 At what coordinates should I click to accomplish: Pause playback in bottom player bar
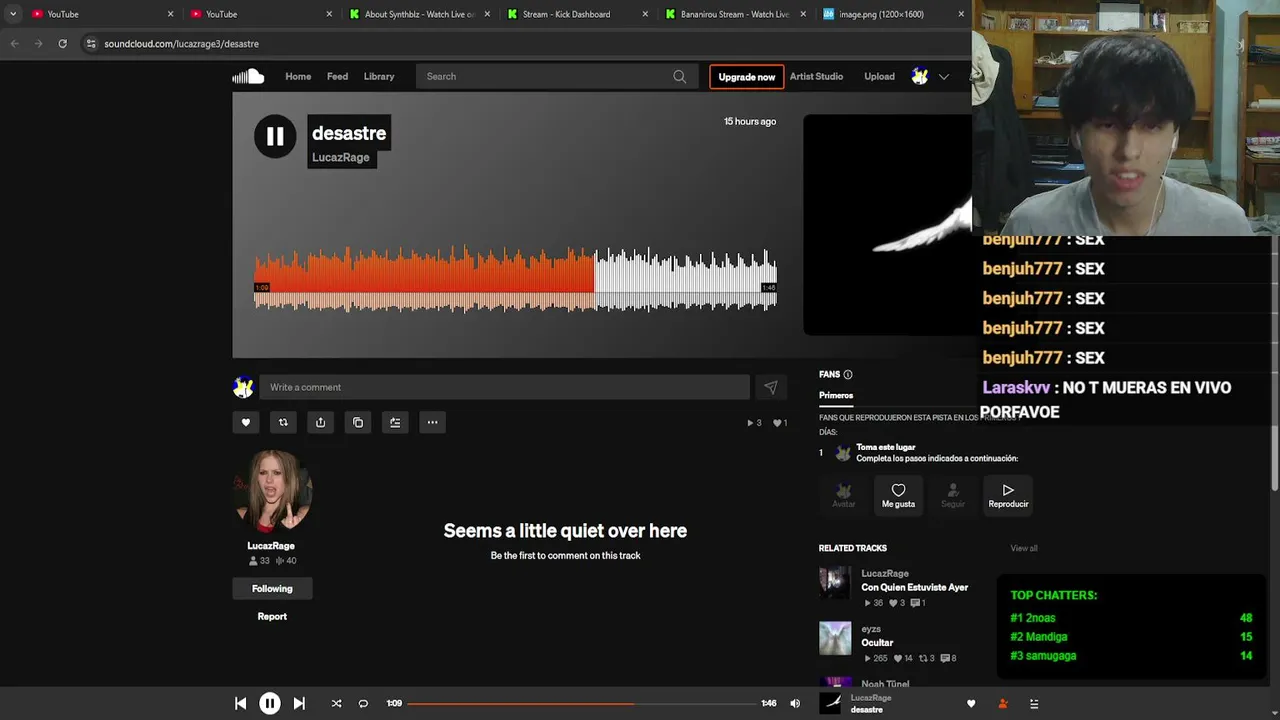(x=269, y=703)
